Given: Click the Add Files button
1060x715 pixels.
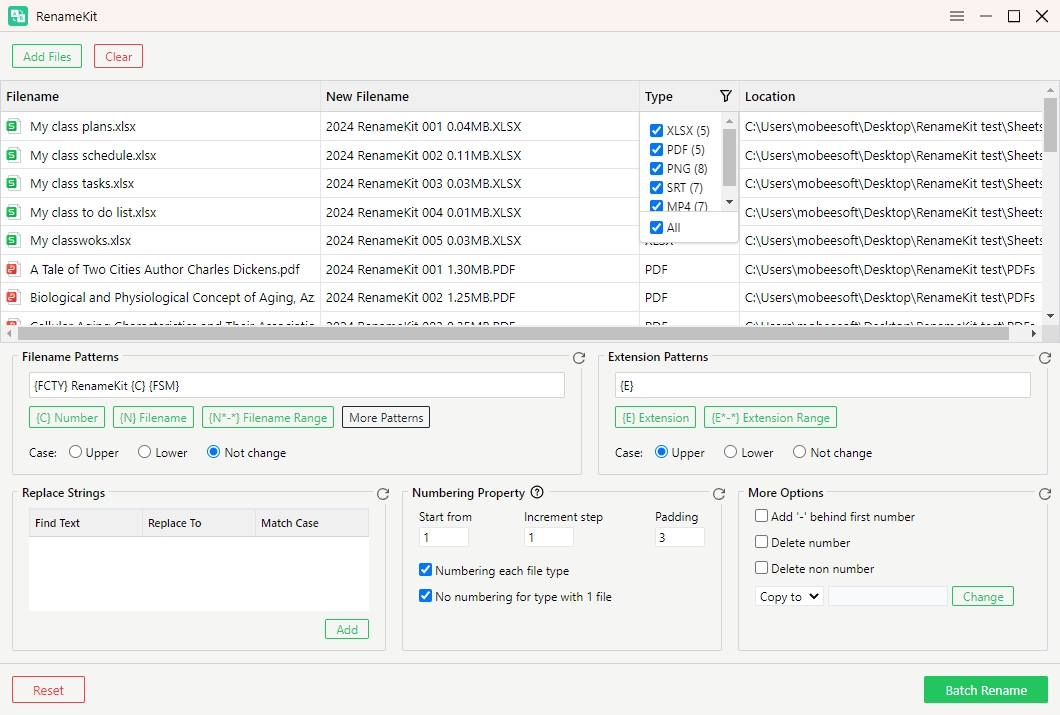Looking at the screenshot, I should (47, 56).
